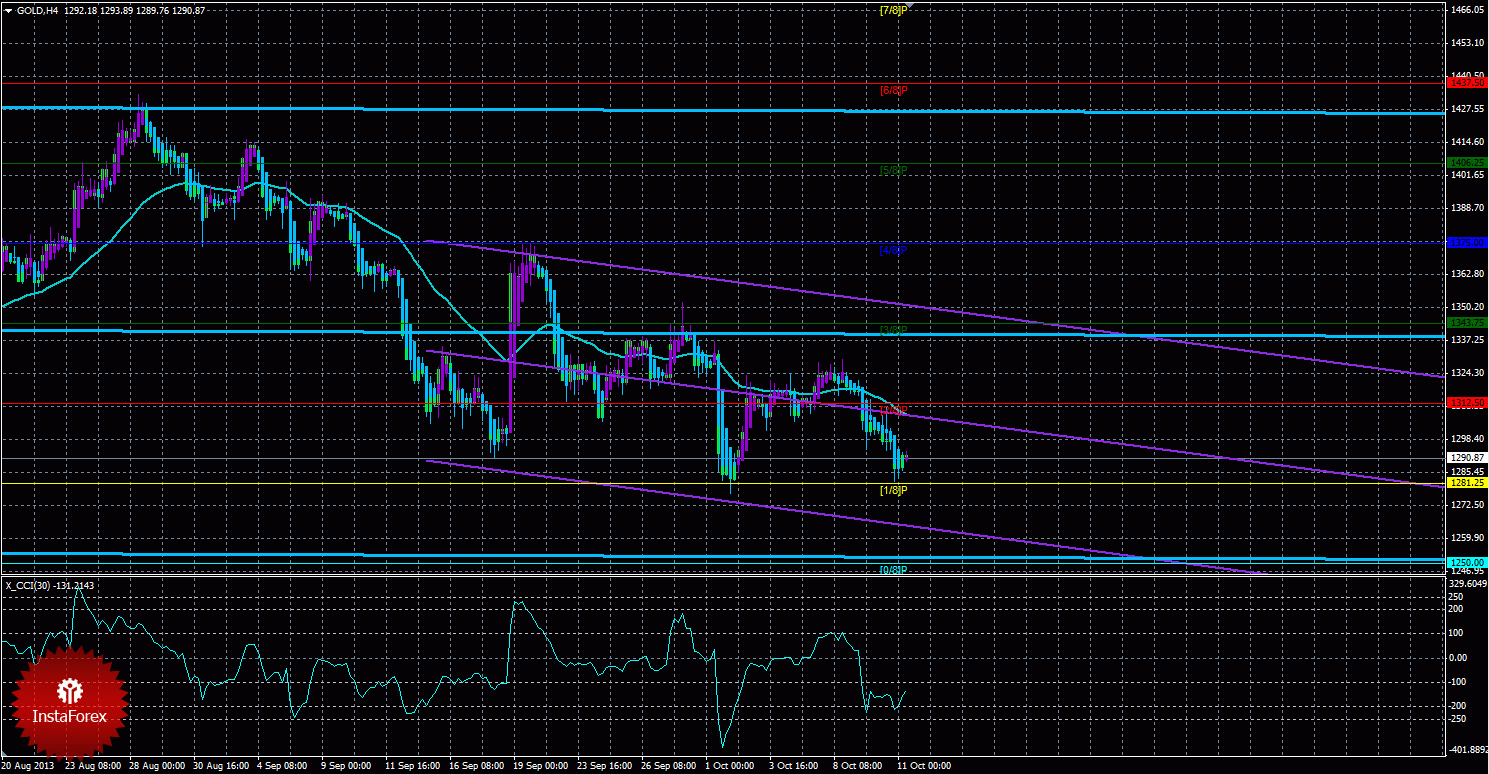1489x774 pixels.
Task: Select the [6/8]P Murrey level label
Action: [892, 90]
